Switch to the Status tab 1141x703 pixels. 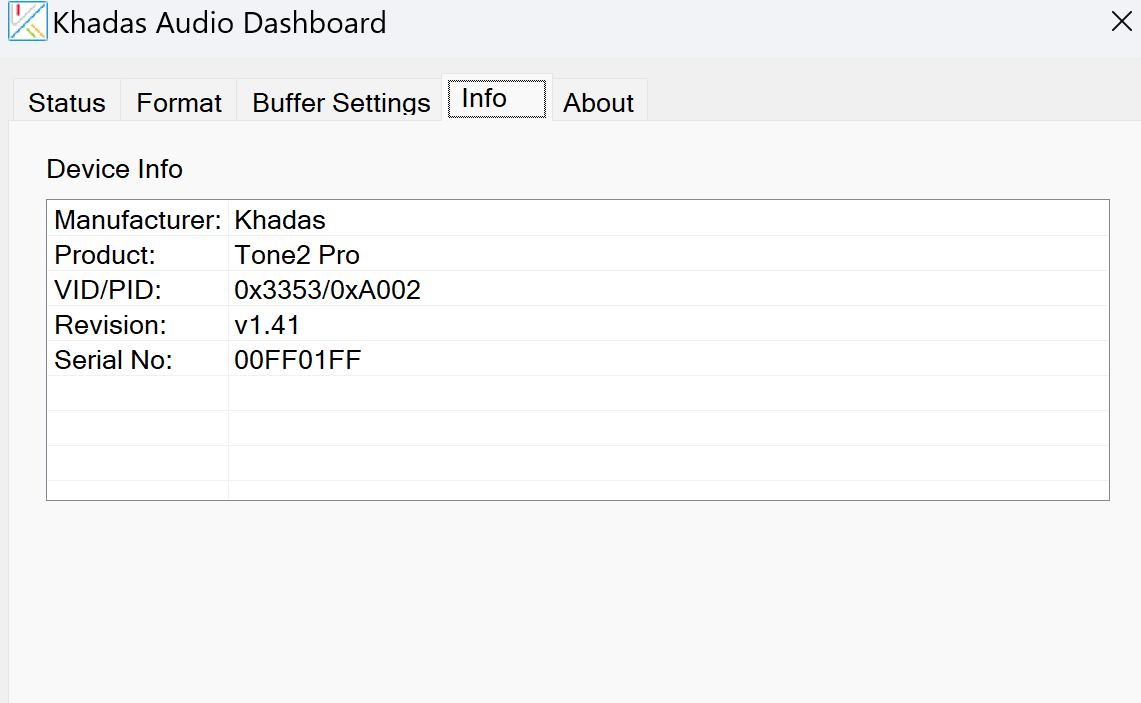pos(67,103)
